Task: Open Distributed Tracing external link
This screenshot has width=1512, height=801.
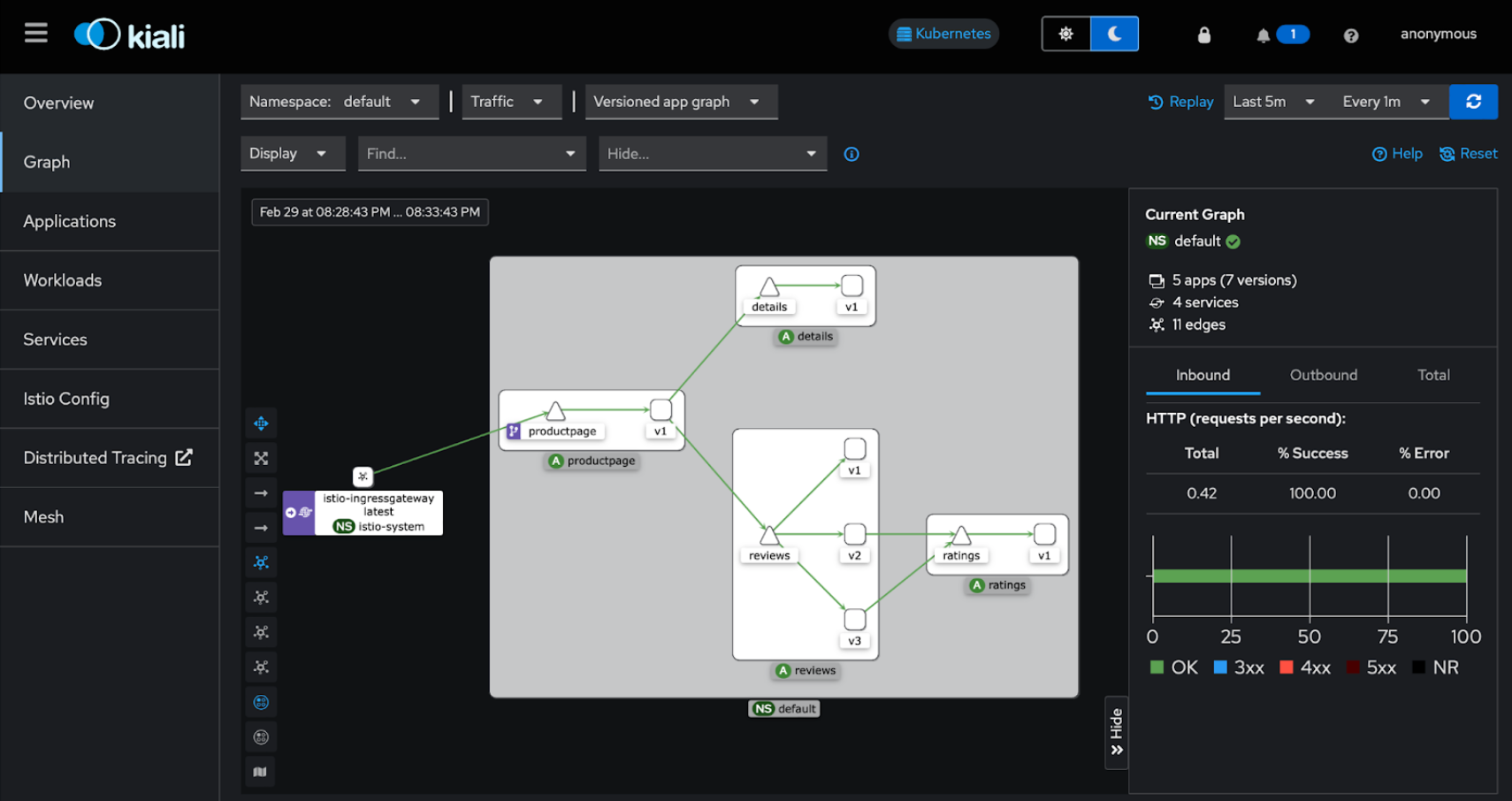Action: click(x=110, y=458)
